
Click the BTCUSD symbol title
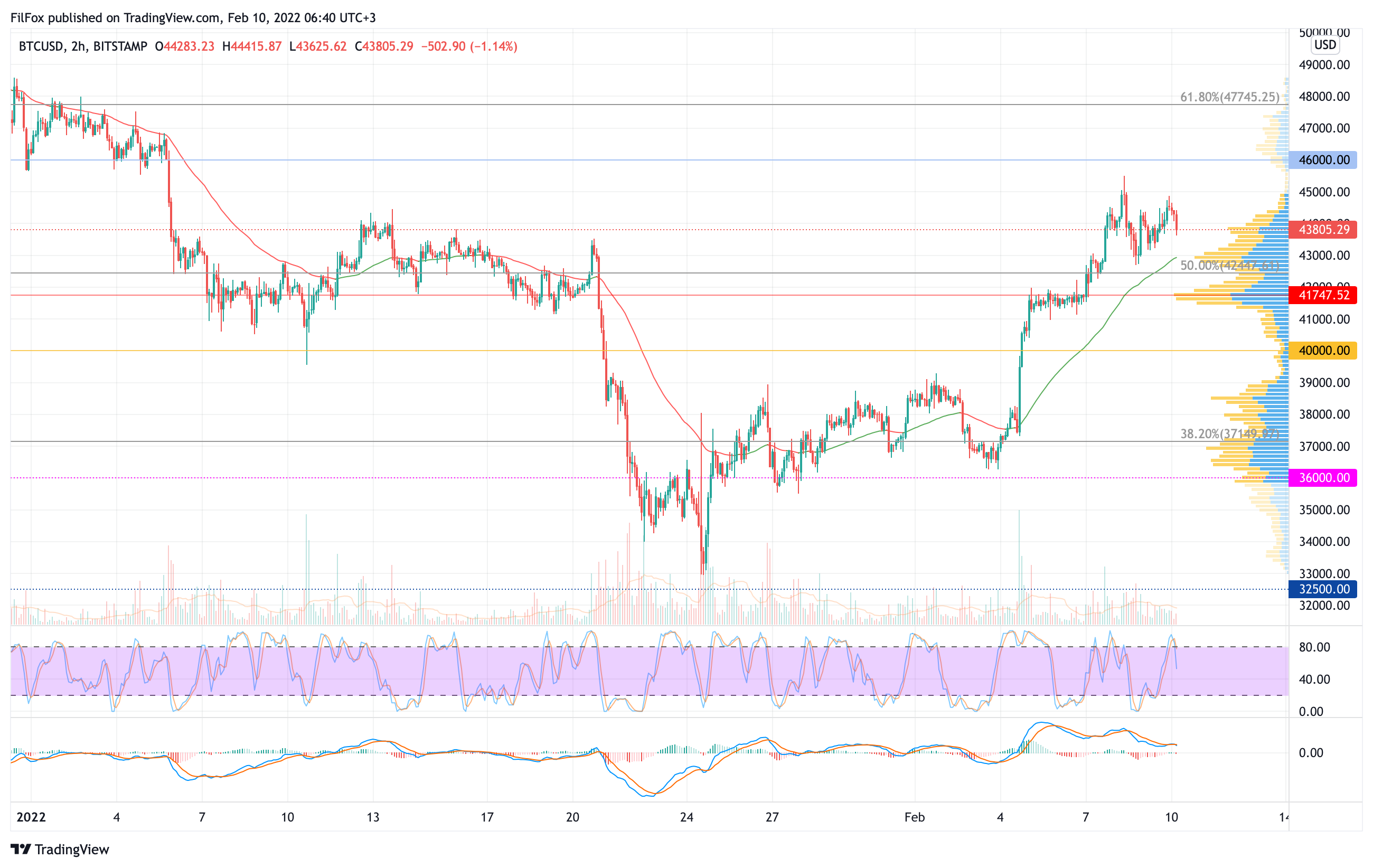click(x=41, y=46)
